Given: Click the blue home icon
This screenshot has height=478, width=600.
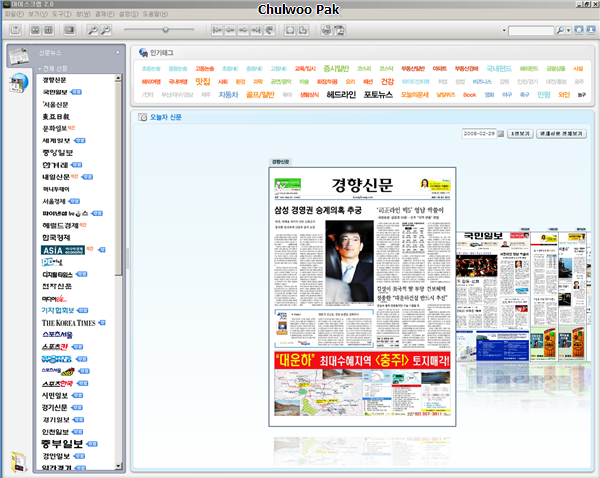Looking at the screenshot, I should tap(579, 30).
